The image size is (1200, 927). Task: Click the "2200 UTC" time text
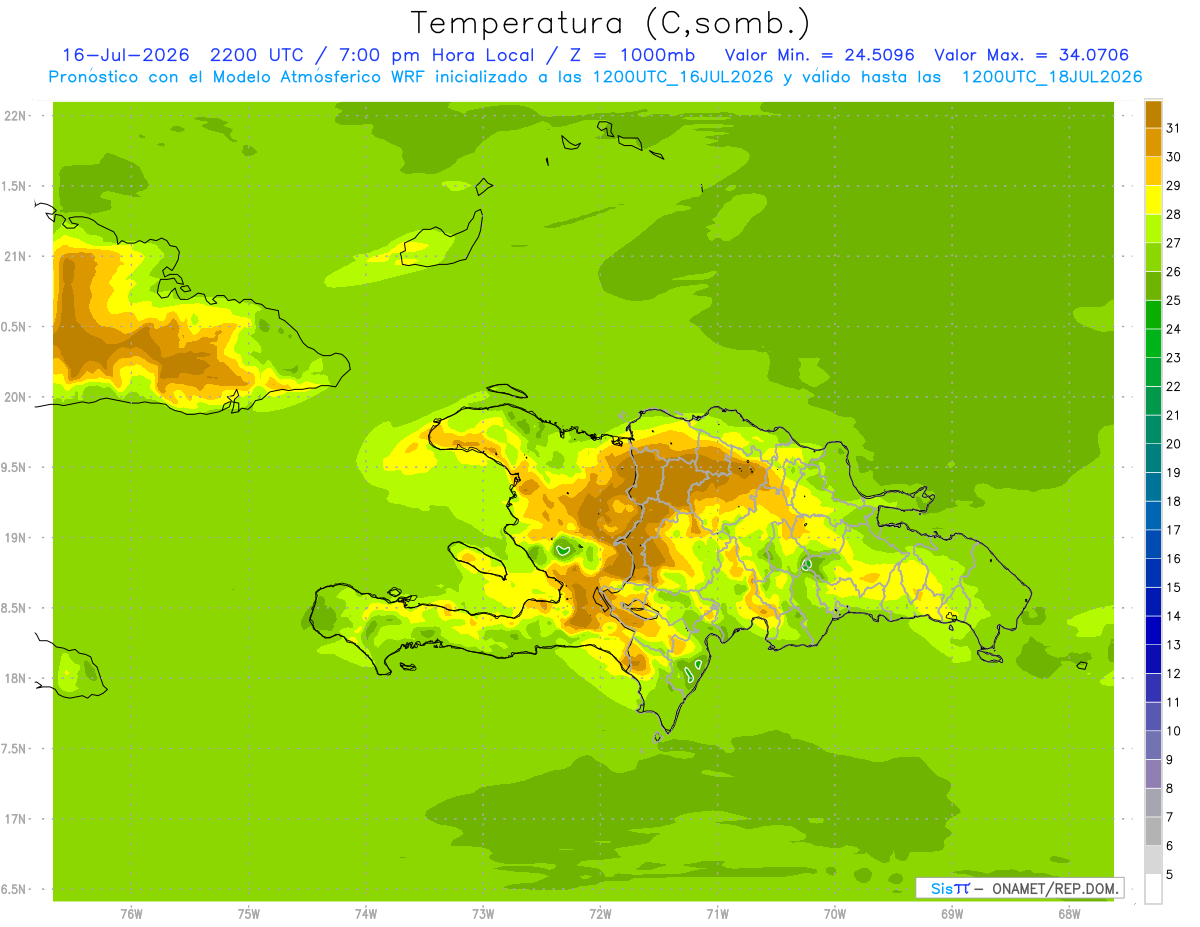(257, 55)
